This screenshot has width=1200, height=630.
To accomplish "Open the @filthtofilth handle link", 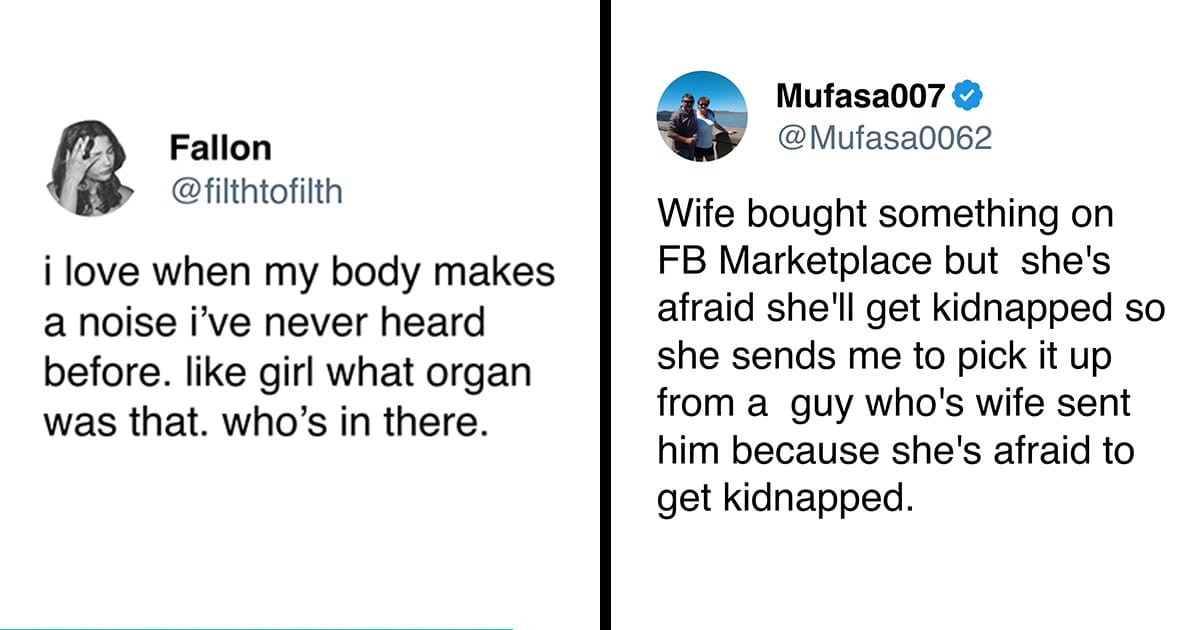I will coord(256,190).
